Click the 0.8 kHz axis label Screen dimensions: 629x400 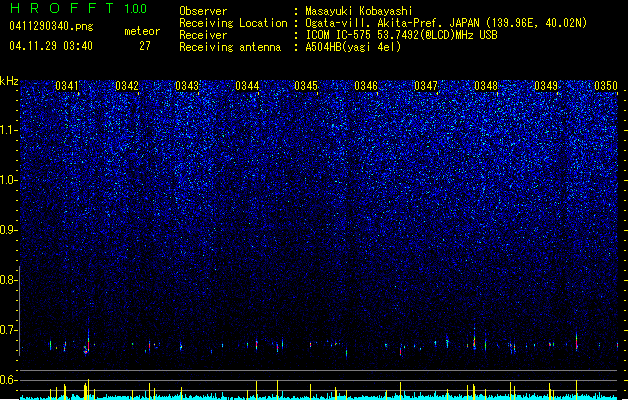pos(9,280)
